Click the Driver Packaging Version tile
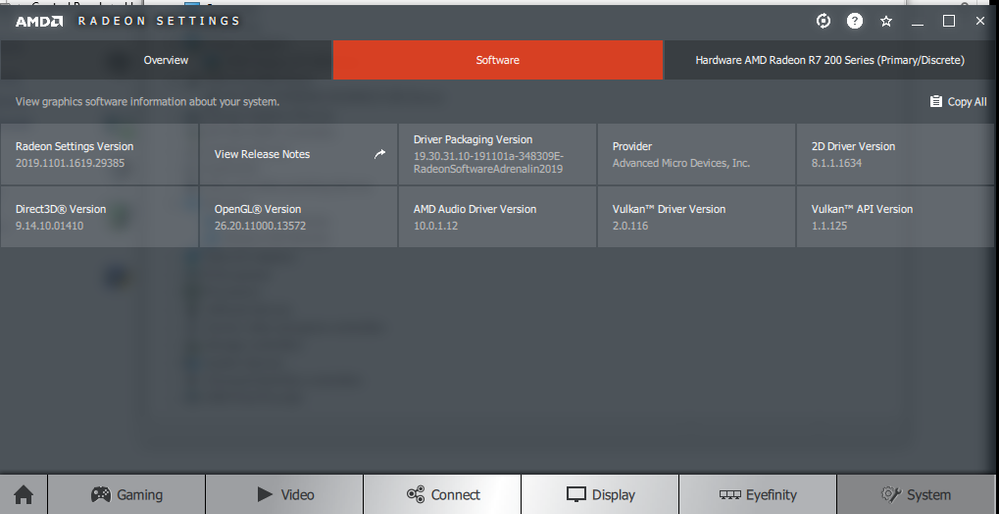The width and height of the screenshot is (999, 514). (x=497, y=154)
